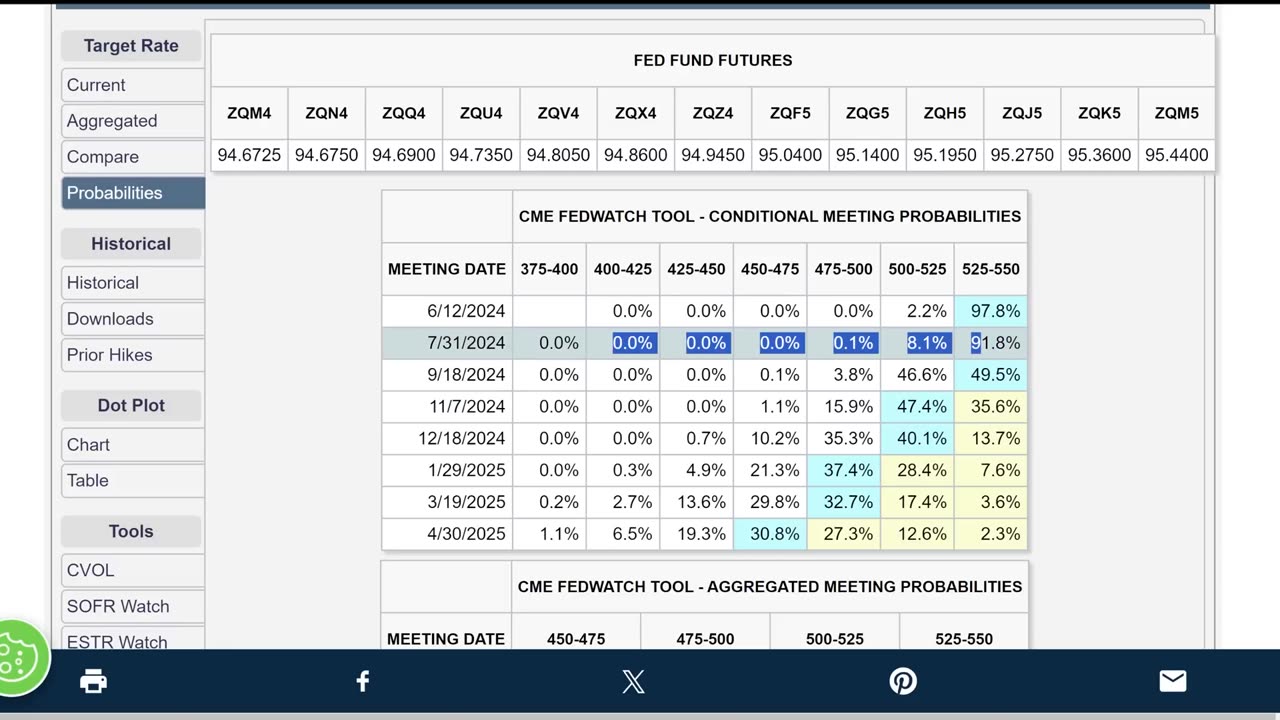Share via the Facebook icon
The height and width of the screenshot is (720, 1280).
pyautogui.click(x=363, y=682)
